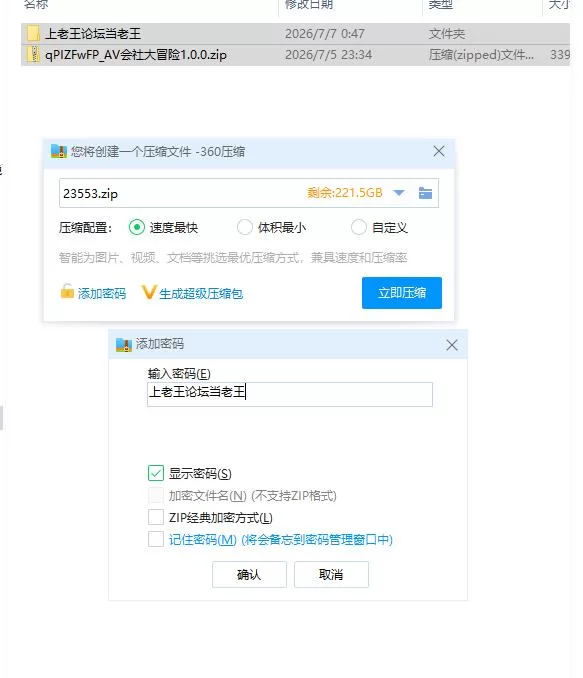
Task: Select the 上老王论坛当老王 folder row
Action: 295,34
